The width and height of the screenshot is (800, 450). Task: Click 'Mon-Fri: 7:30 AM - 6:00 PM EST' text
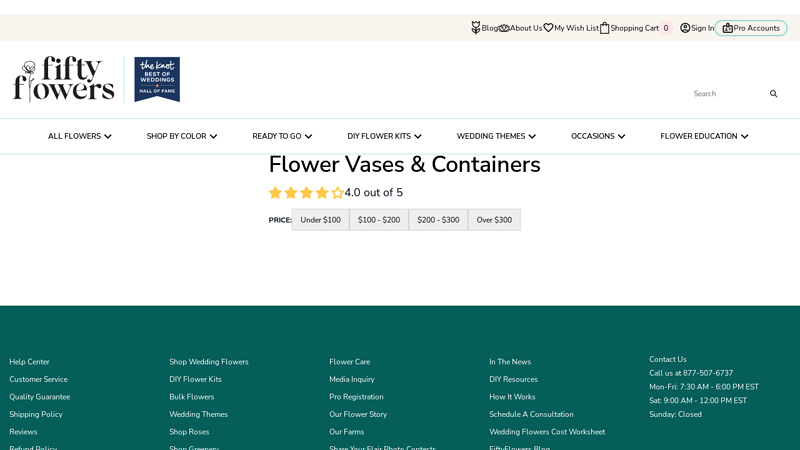pyautogui.click(x=704, y=387)
